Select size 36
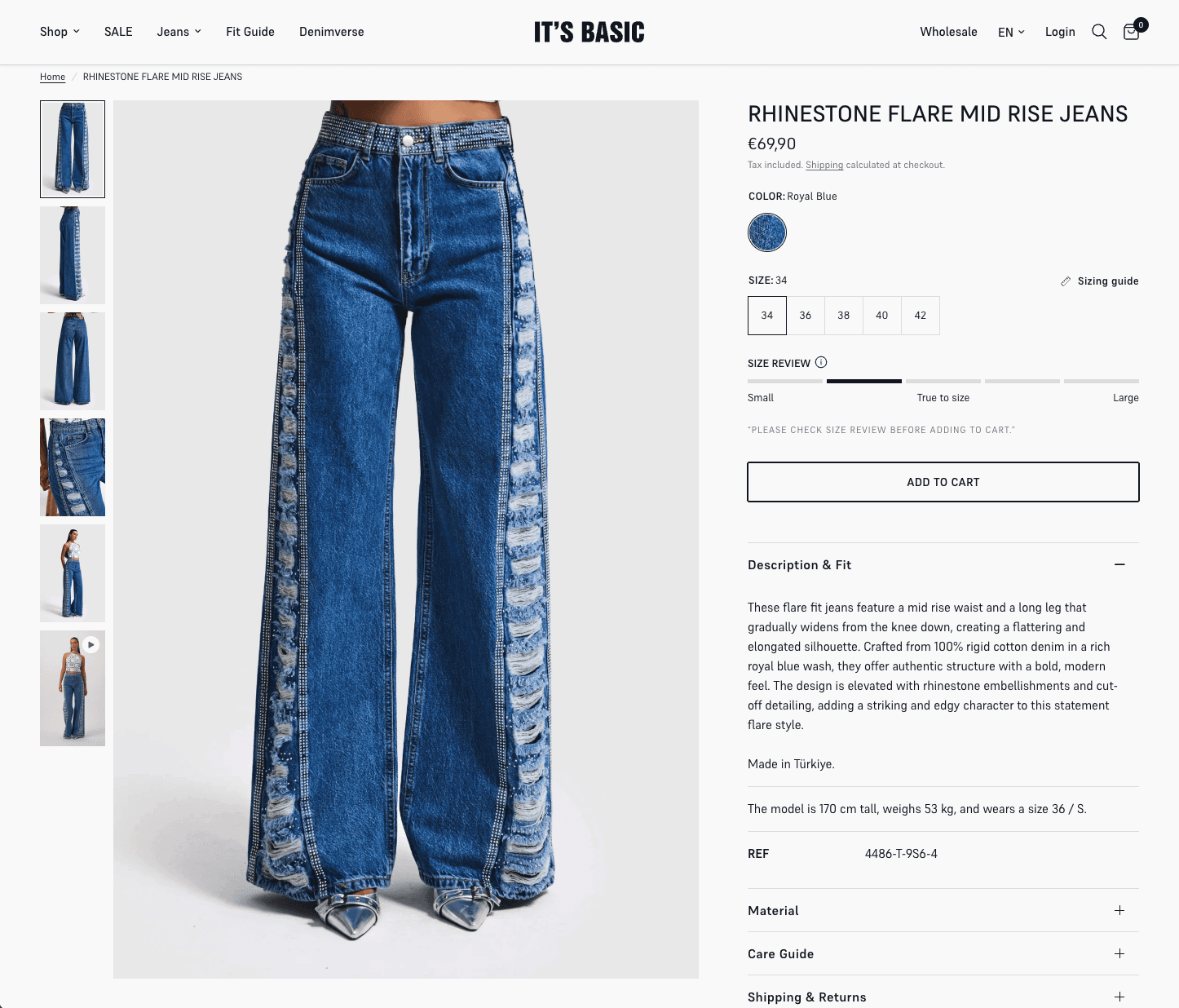This screenshot has height=1008, width=1179. (806, 316)
